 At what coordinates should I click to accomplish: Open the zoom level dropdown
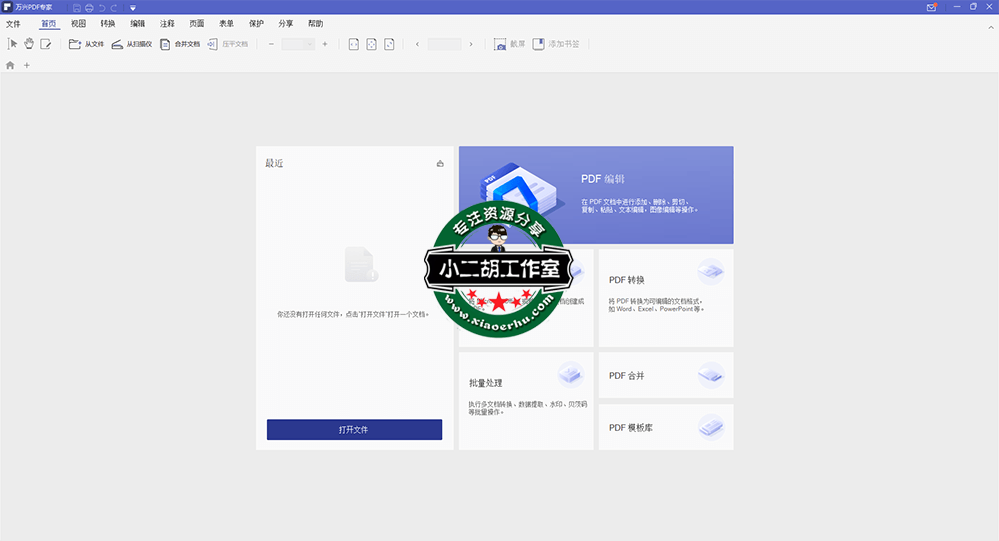[309, 44]
